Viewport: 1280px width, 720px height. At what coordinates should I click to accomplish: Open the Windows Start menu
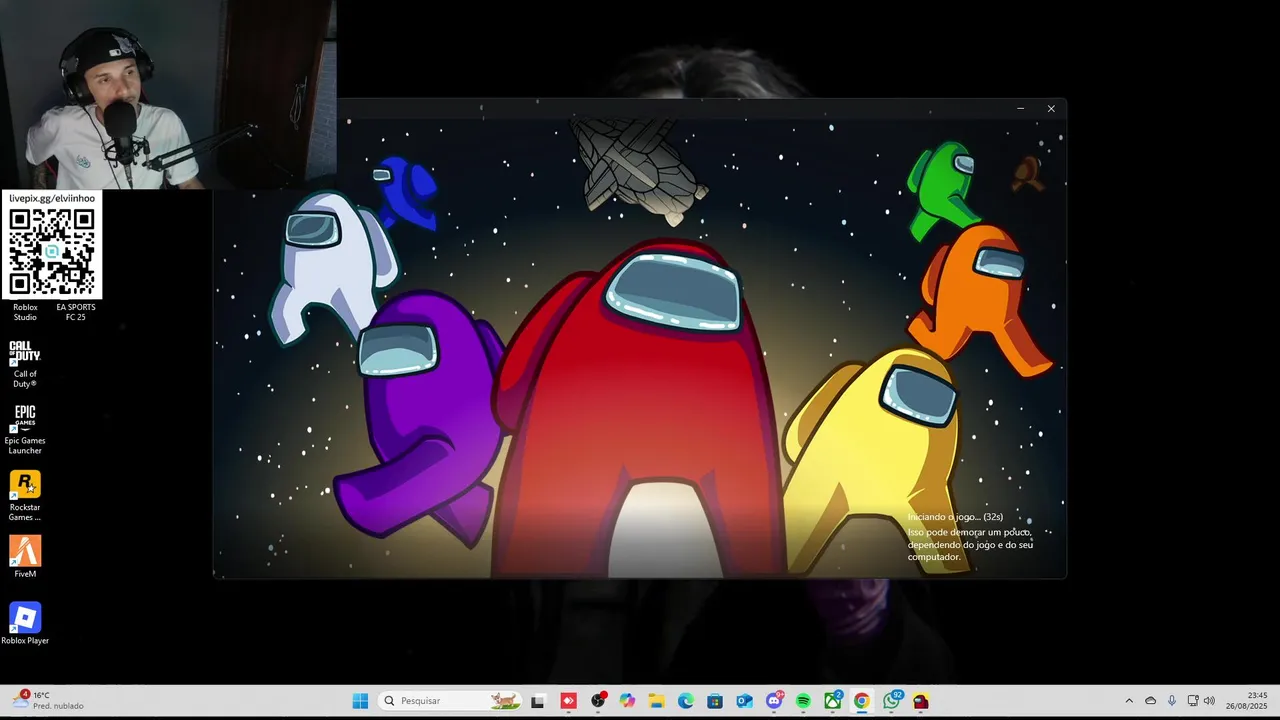pyautogui.click(x=360, y=701)
